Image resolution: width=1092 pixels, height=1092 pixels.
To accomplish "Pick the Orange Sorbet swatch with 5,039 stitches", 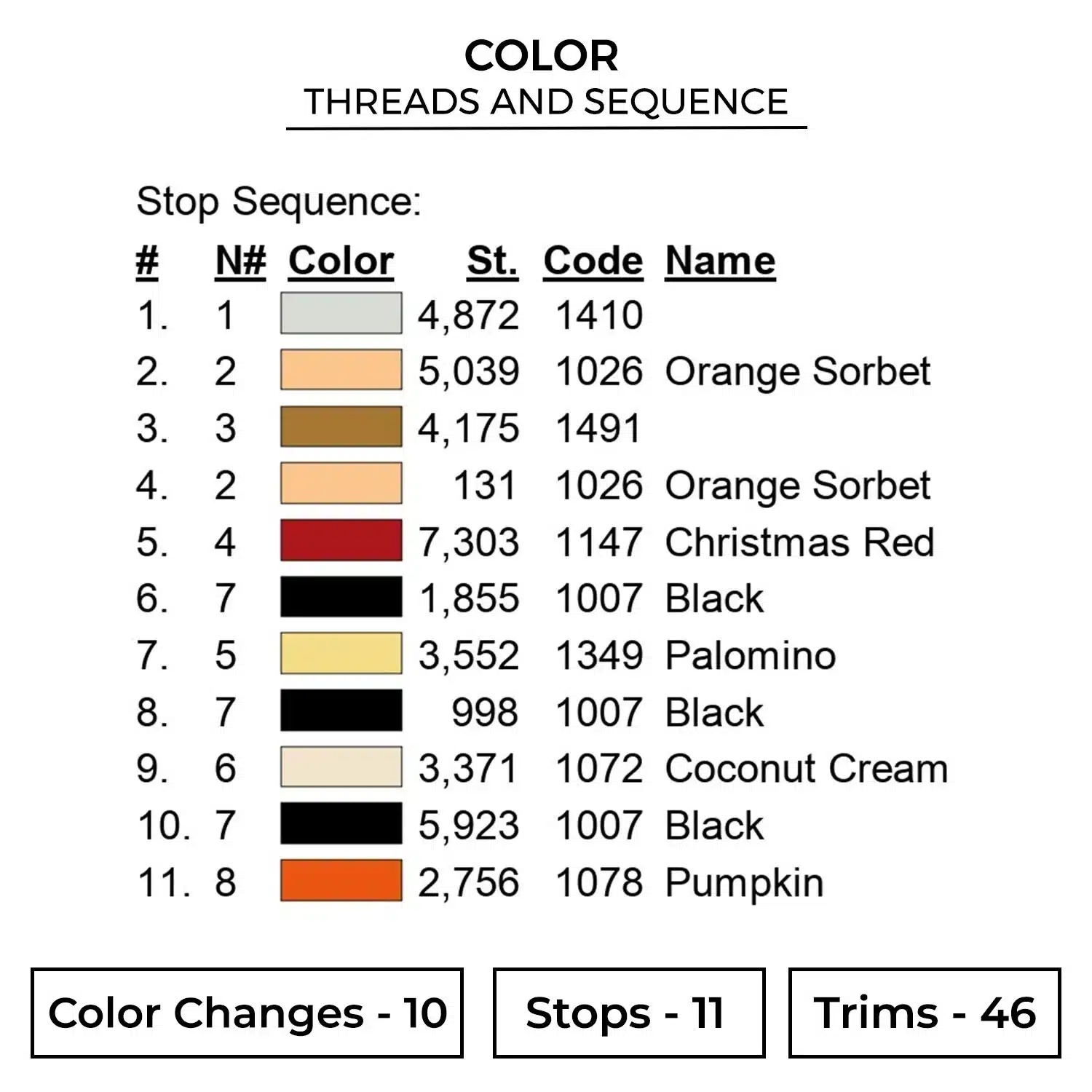I will click(341, 370).
